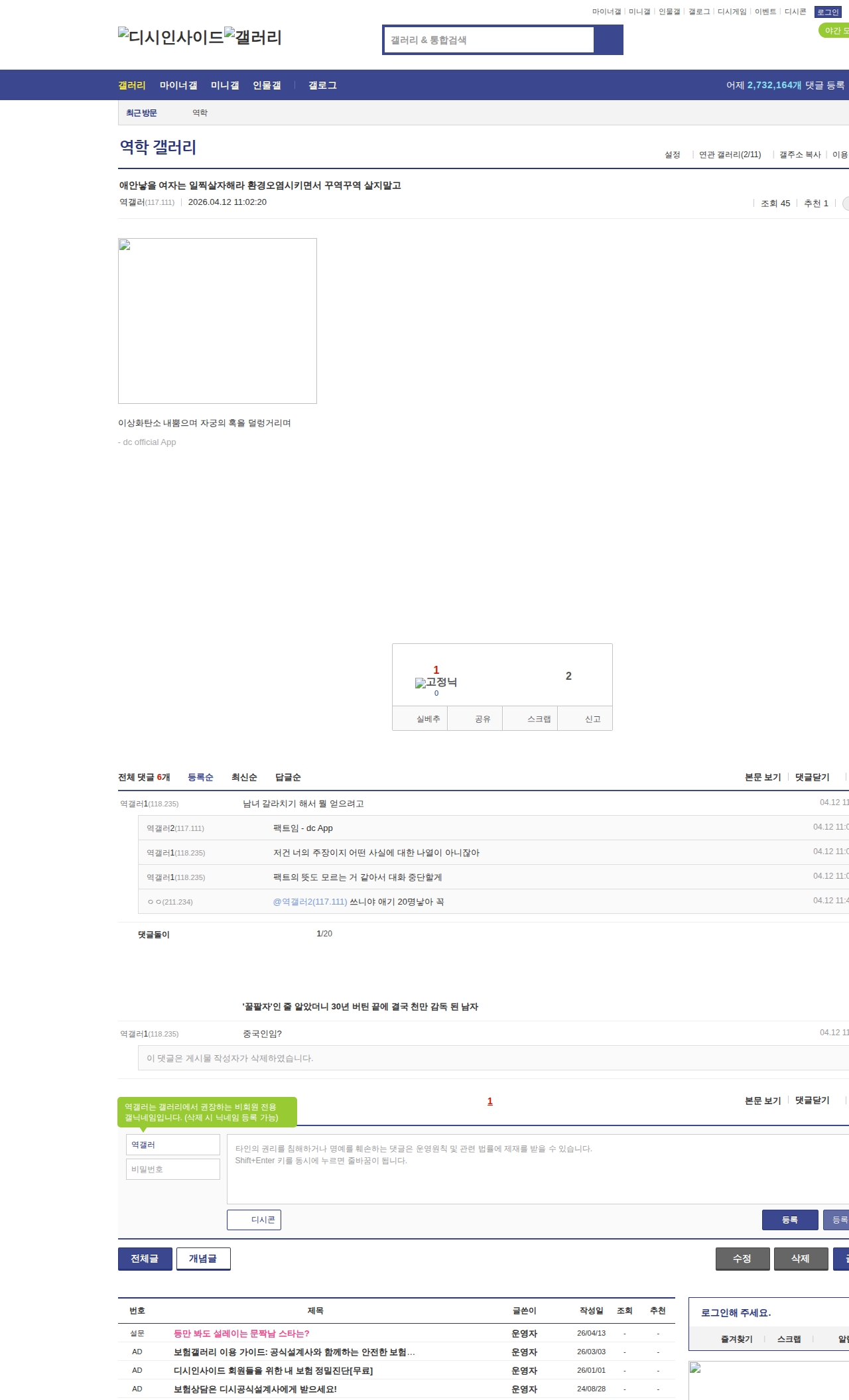Click the 디시인사이드 logo image
Image resolution: width=849 pixels, height=1400 pixels.
pos(171,36)
